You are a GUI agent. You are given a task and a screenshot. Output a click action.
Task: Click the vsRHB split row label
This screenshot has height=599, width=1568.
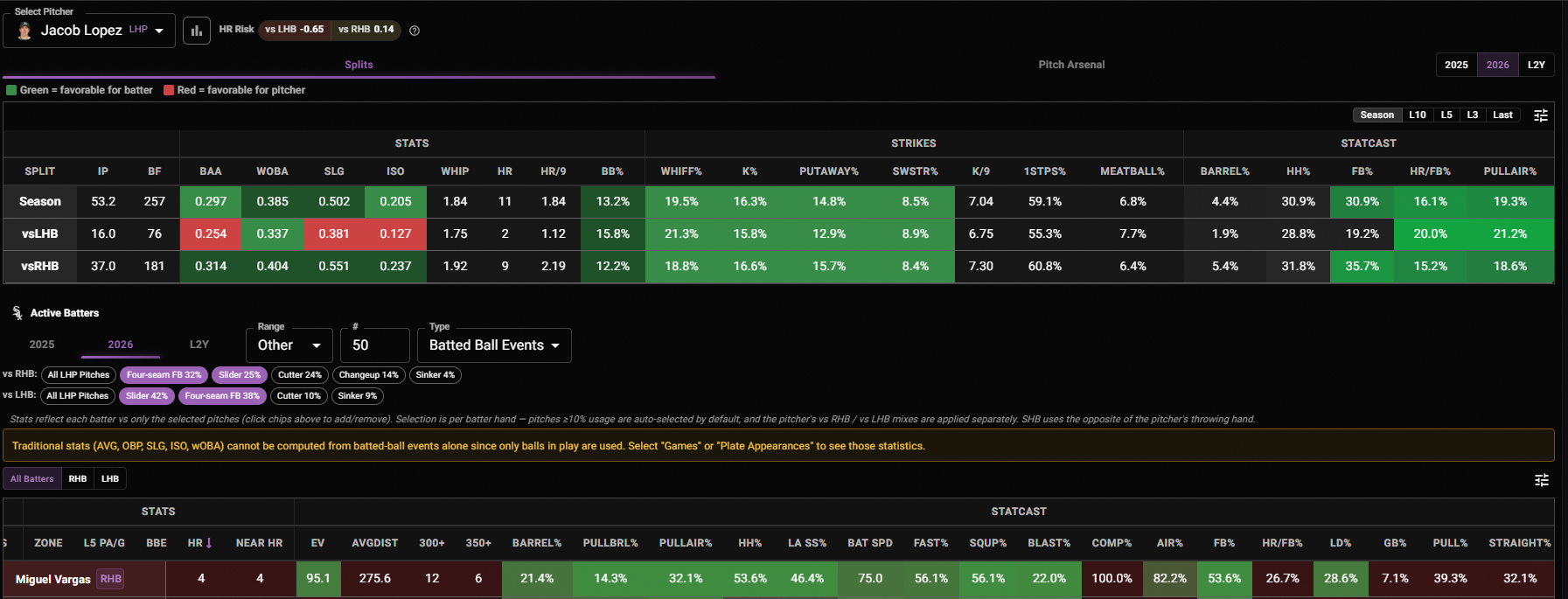(40, 266)
